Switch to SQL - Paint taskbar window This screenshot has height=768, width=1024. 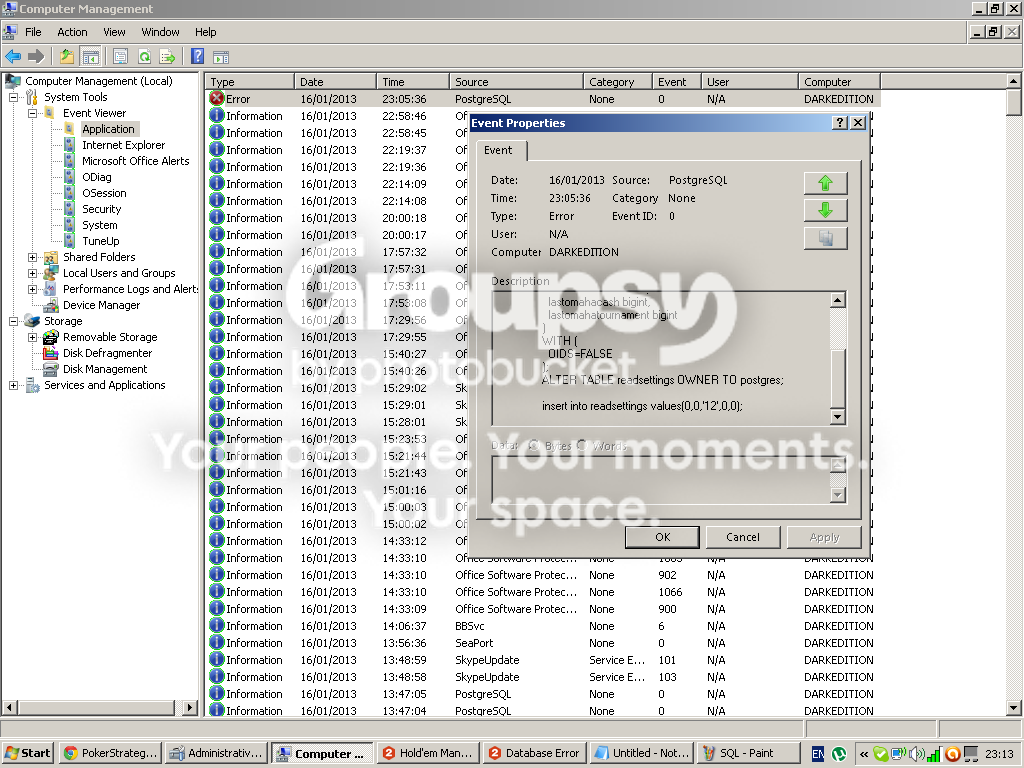click(x=748, y=753)
